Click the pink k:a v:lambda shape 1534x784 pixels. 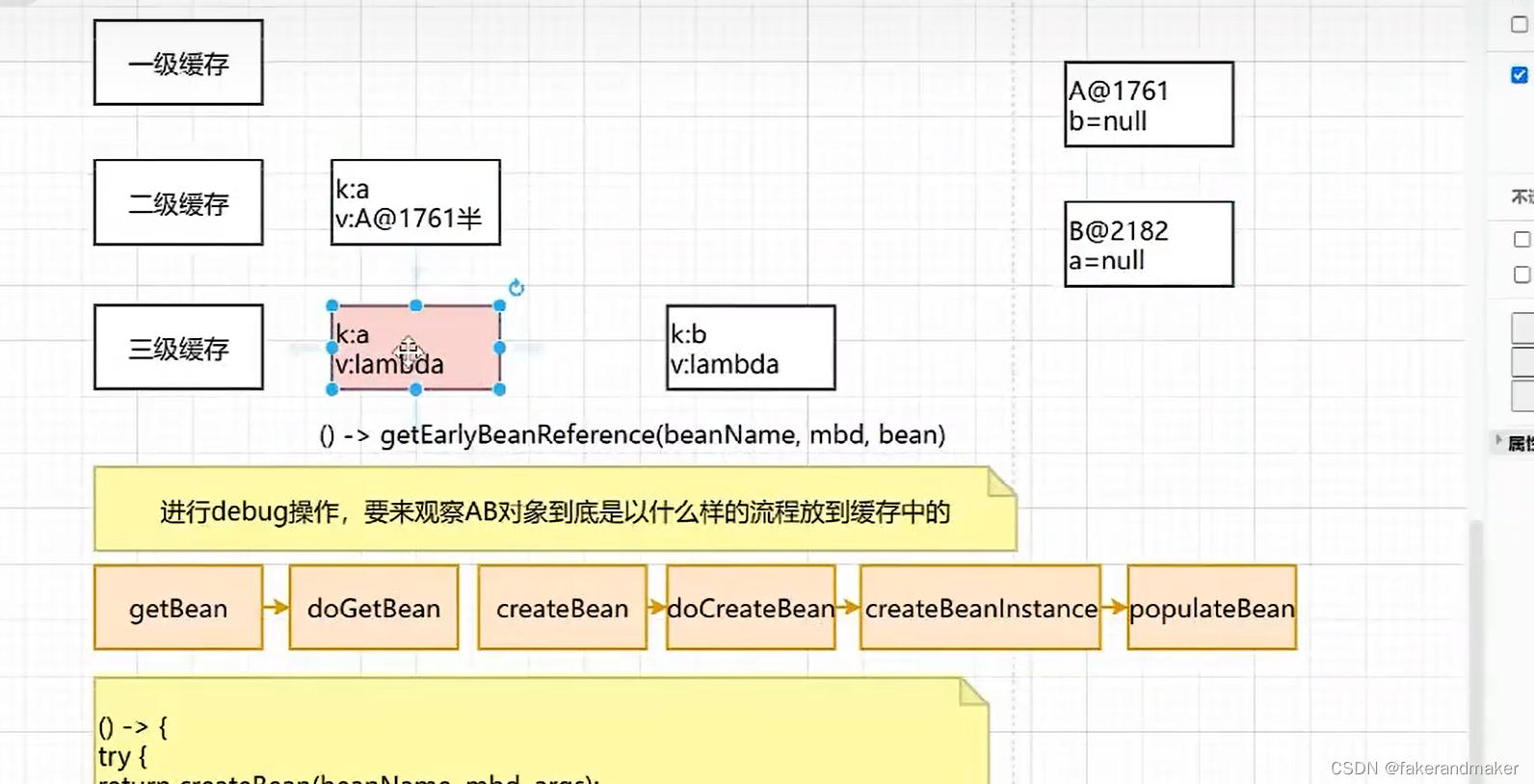click(x=415, y=348)
